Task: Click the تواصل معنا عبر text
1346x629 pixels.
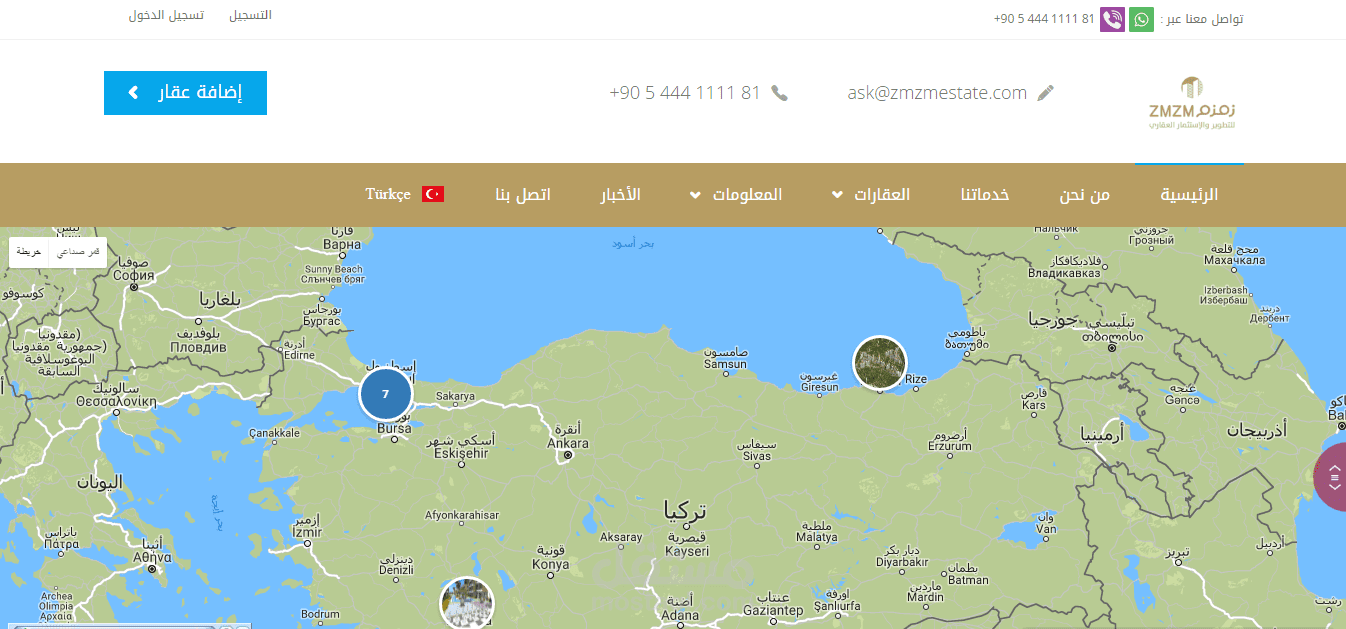Action: 1201,19
